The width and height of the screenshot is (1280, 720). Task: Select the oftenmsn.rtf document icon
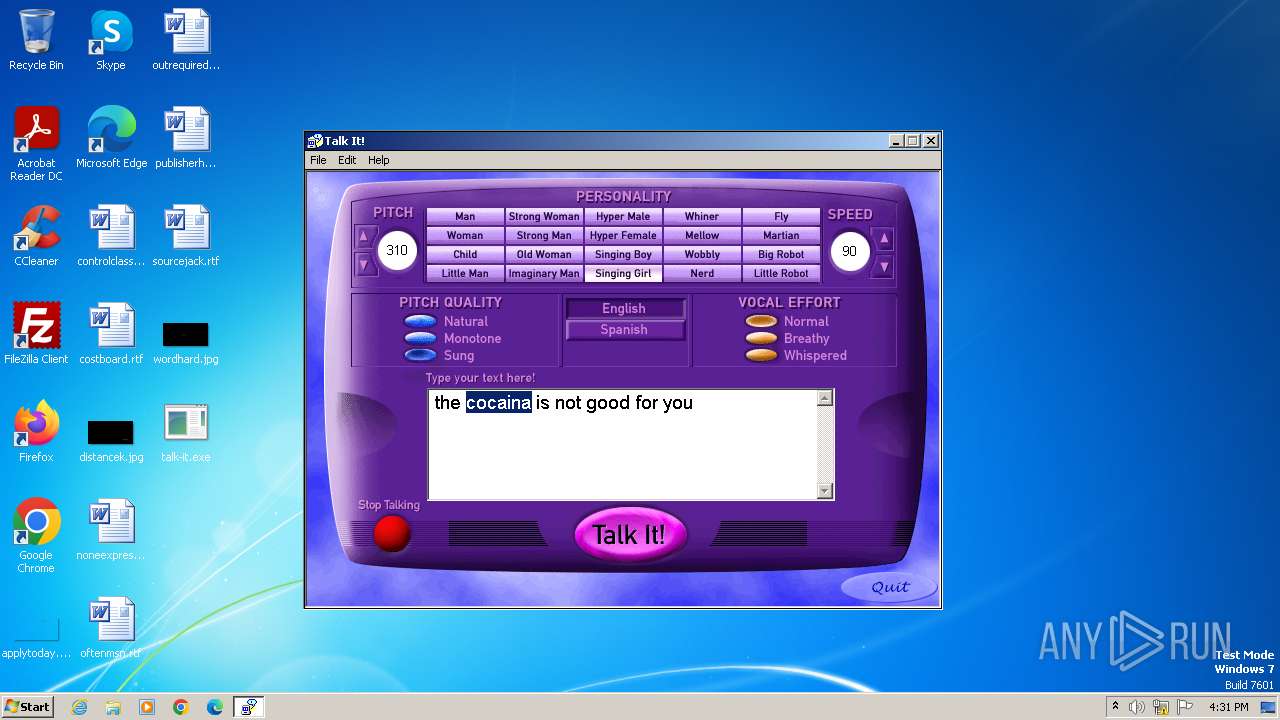[x=111, y=628]
